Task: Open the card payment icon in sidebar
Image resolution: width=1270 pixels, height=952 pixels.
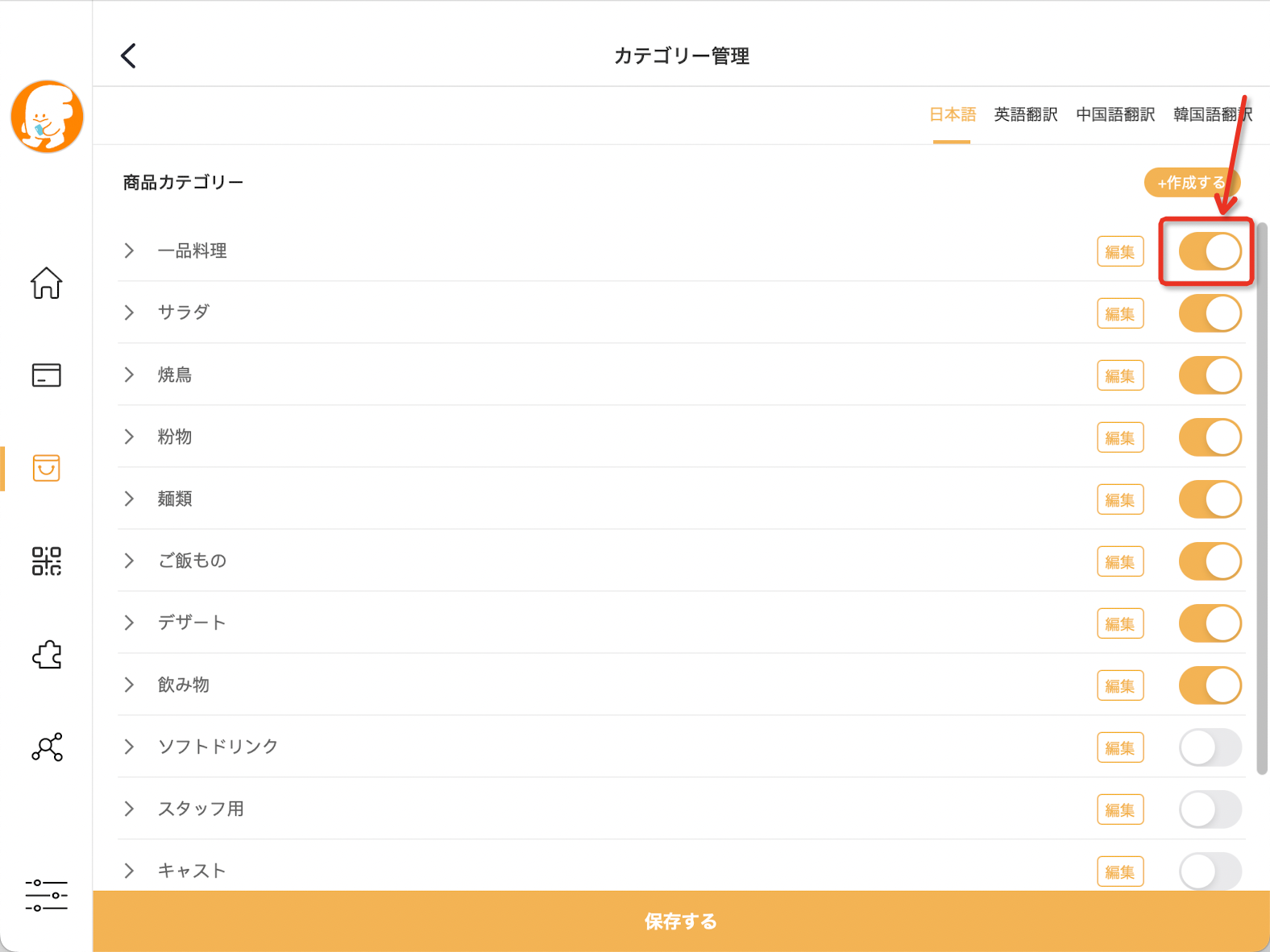Action: click(x=46, y=375)
